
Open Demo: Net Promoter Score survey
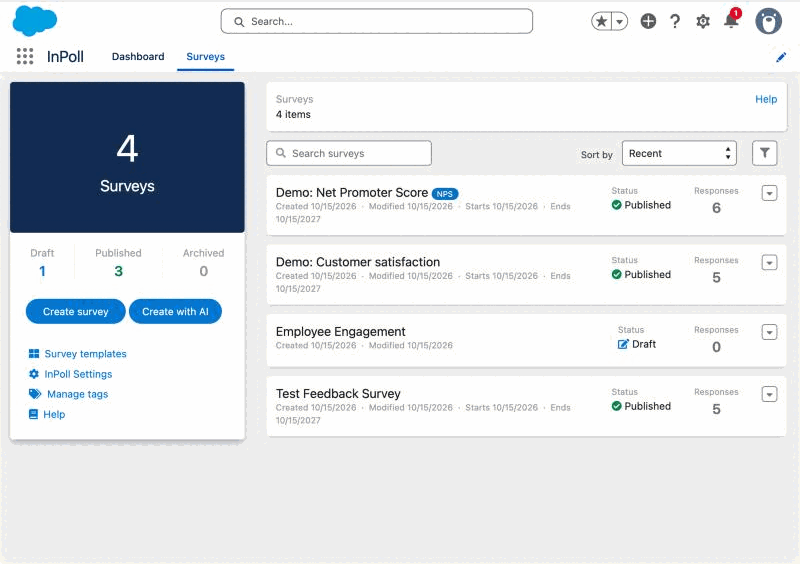point(352,192)
